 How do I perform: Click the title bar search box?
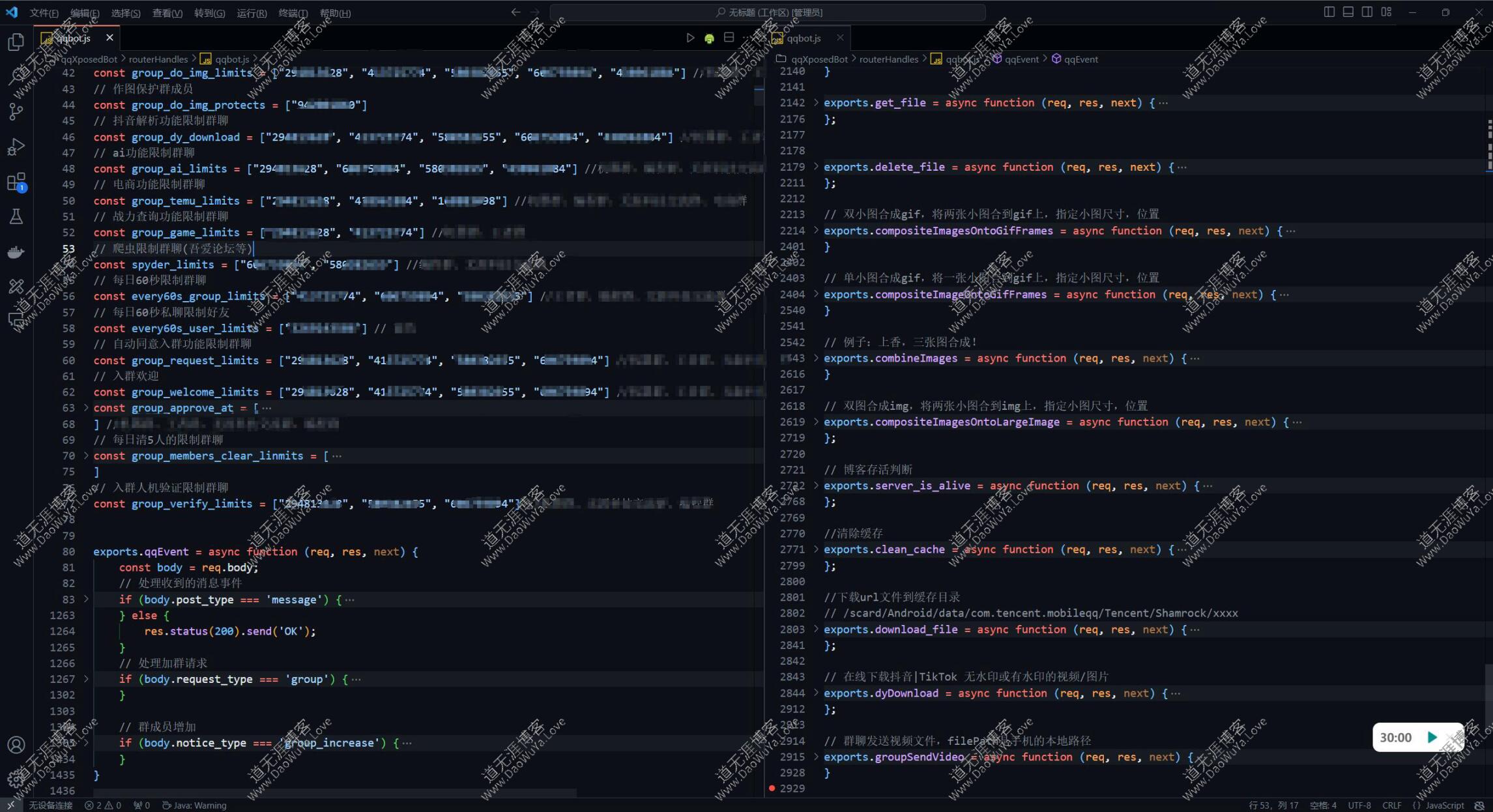(768, 12)
